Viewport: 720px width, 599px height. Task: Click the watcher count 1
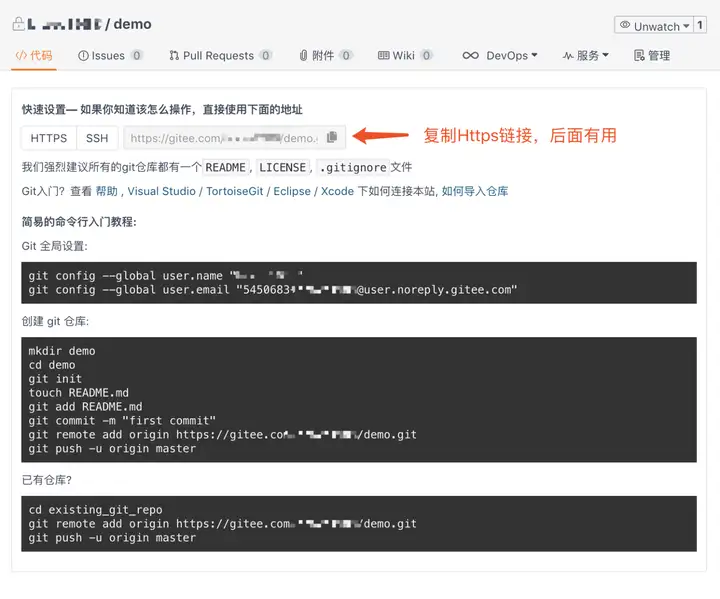[x=700, y=26]
